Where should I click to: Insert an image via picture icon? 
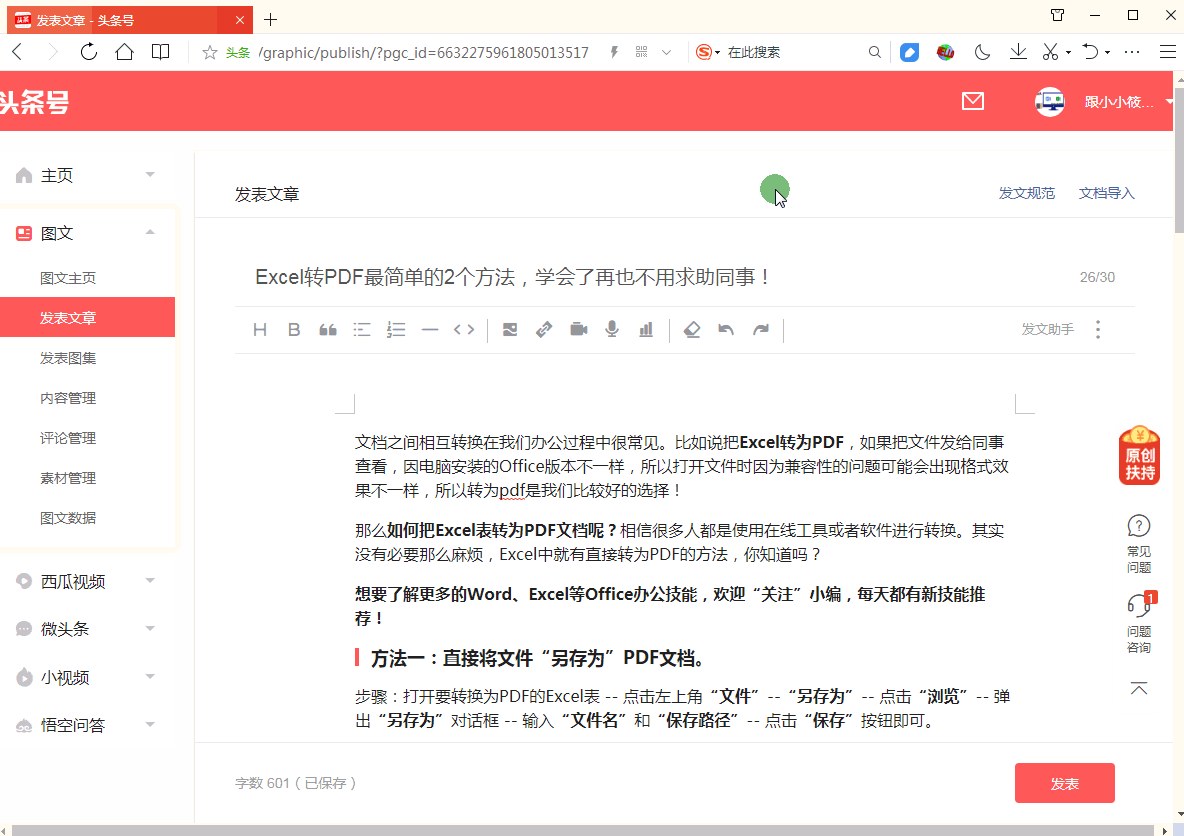[510, 330]
